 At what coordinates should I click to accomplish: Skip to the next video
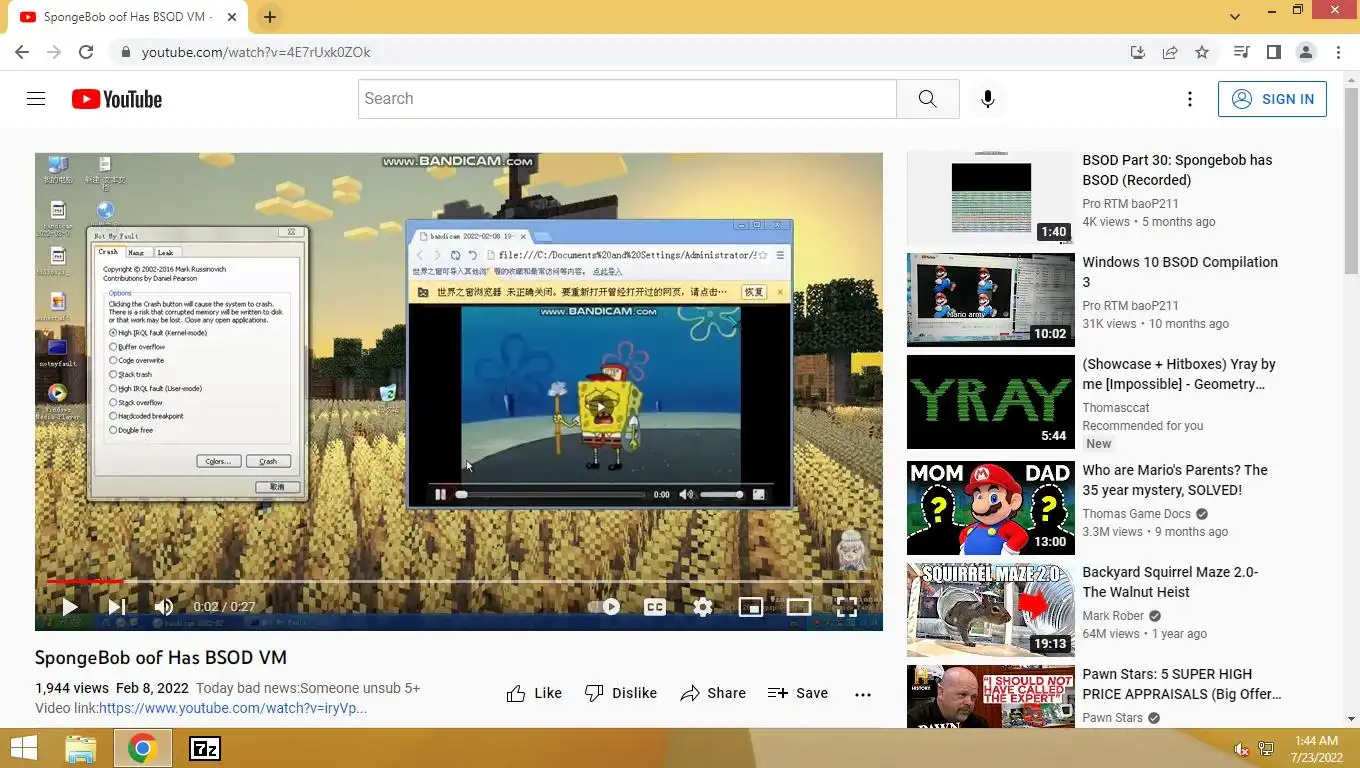pyautogui.click(x=117, y=607)
